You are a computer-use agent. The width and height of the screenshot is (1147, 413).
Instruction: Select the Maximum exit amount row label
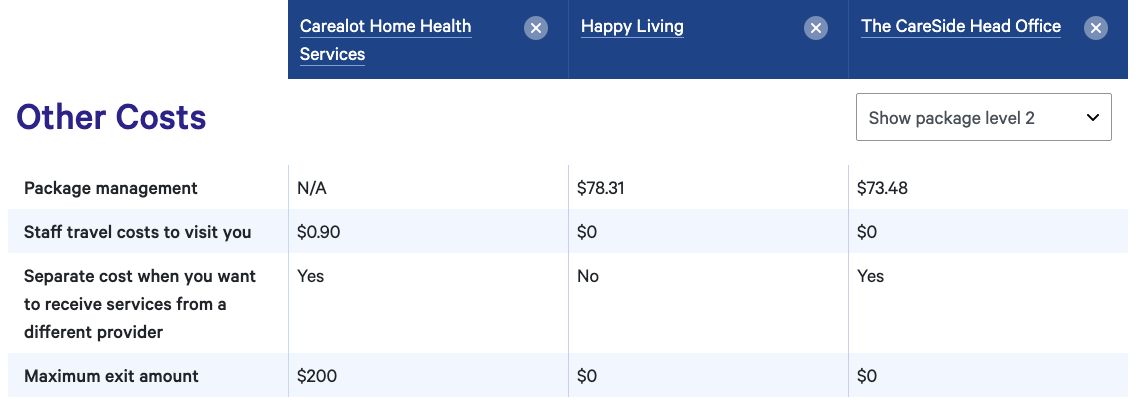111,376
